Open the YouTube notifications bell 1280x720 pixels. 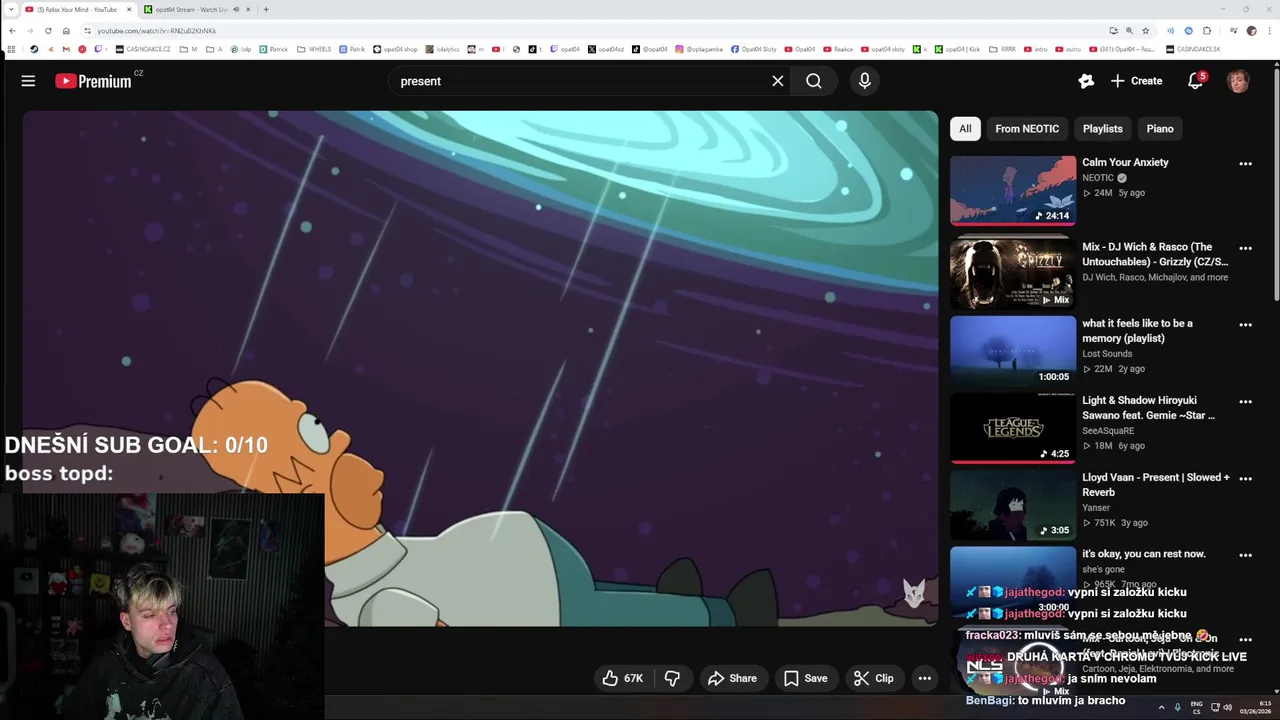1195,81
